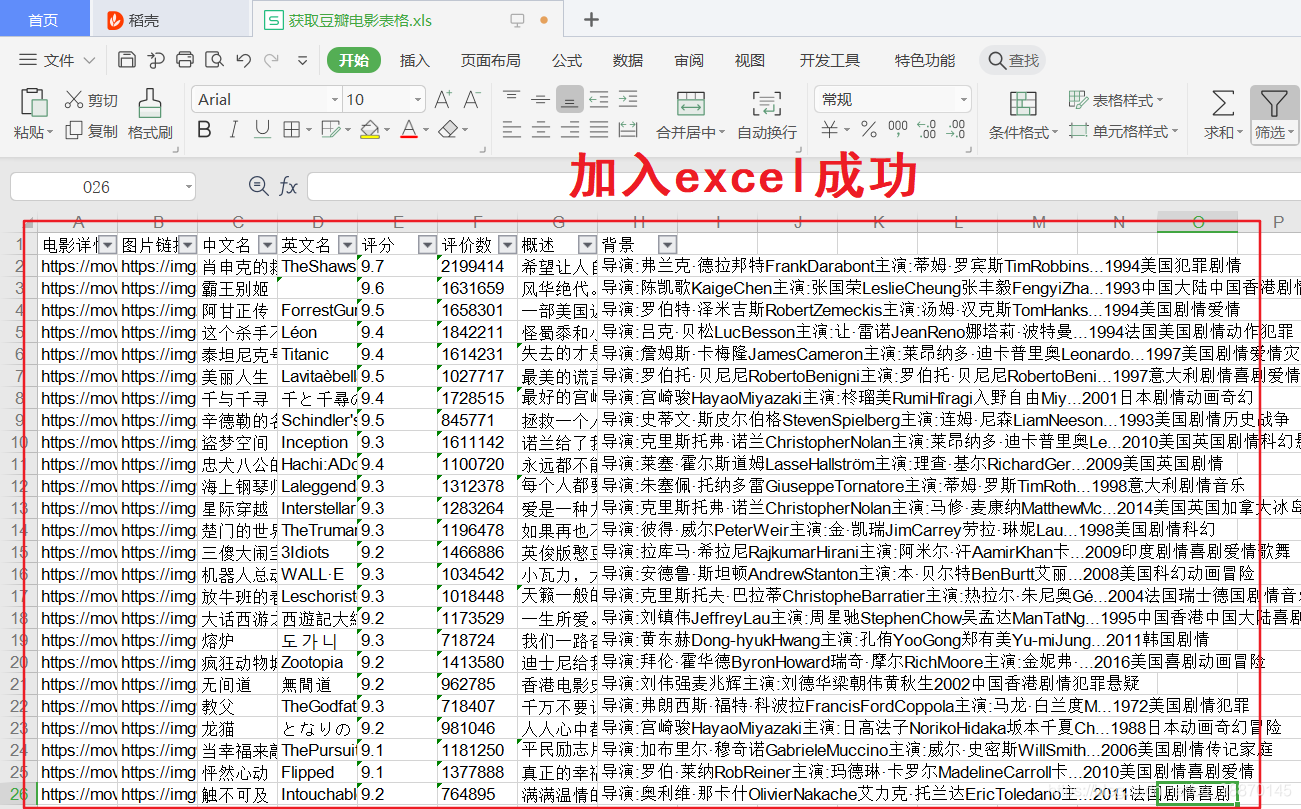Click the 自动换行 wrap text button

click(x=767, y=114)
